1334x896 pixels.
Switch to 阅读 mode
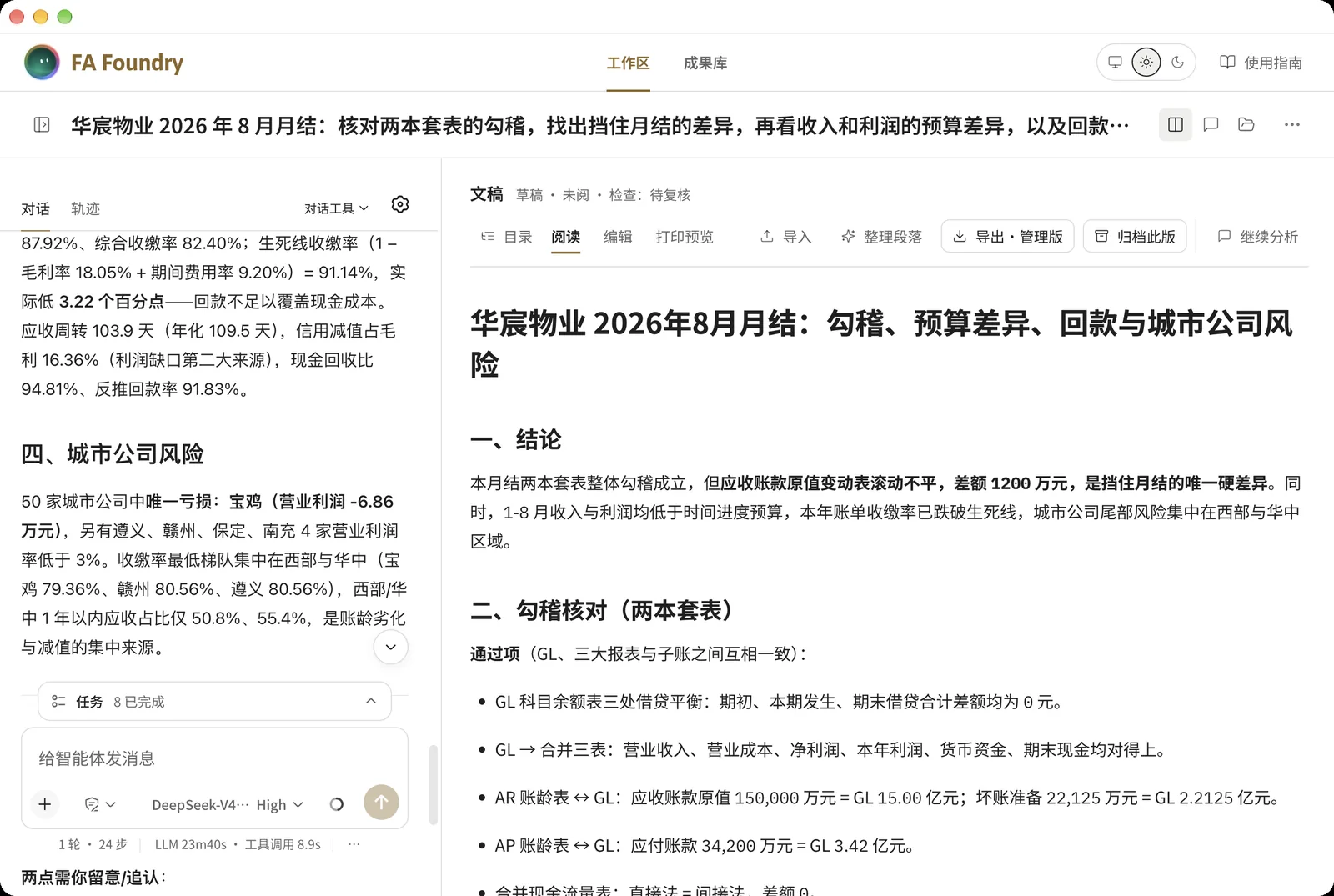pyautogui.click(x=565, y=237)
